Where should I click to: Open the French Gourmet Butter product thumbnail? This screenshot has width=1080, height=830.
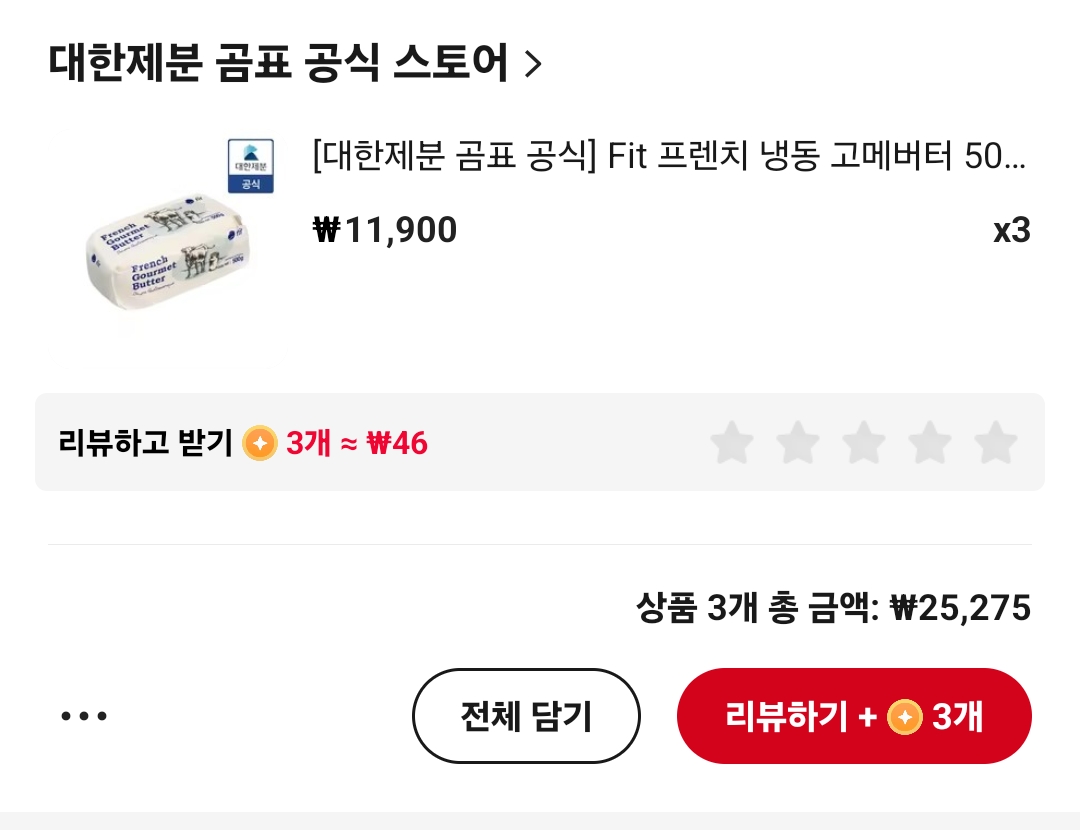tap(165, 248)
